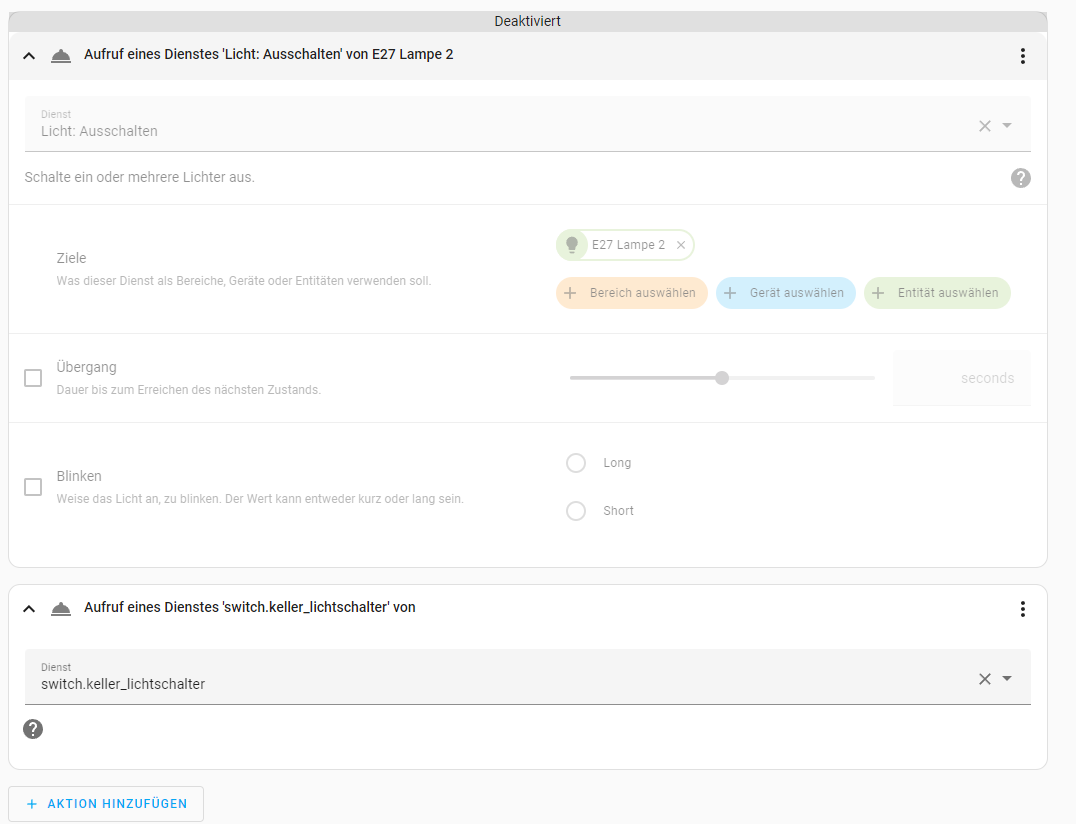Click 'Bereich auswählen' button
This screenshot has width=1076, height=824.
click(632, 293)
